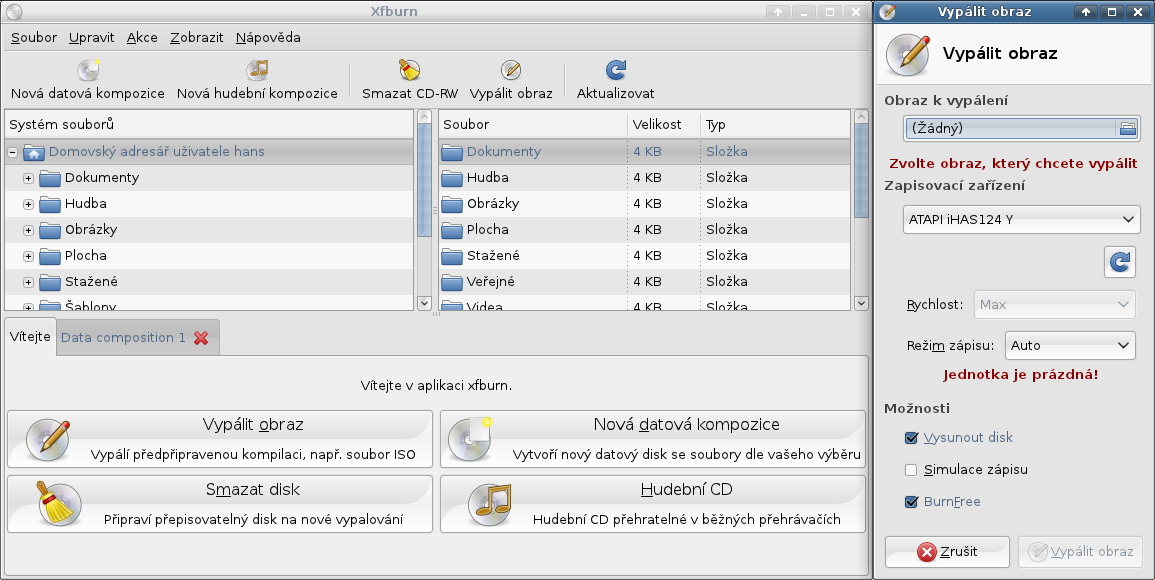Open the ATAPI iHAS124 Y device dropdown
This screenshot has width=1155, height=580.
(x=1022, y=220)
